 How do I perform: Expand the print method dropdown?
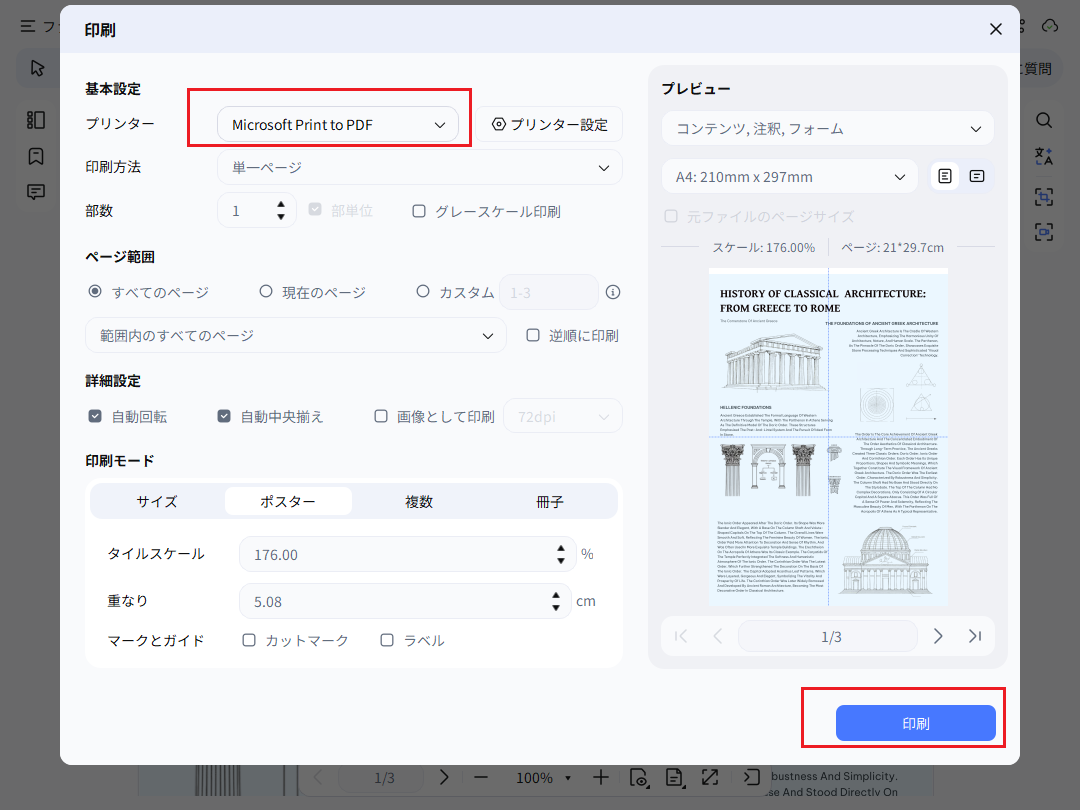(419, 167)
